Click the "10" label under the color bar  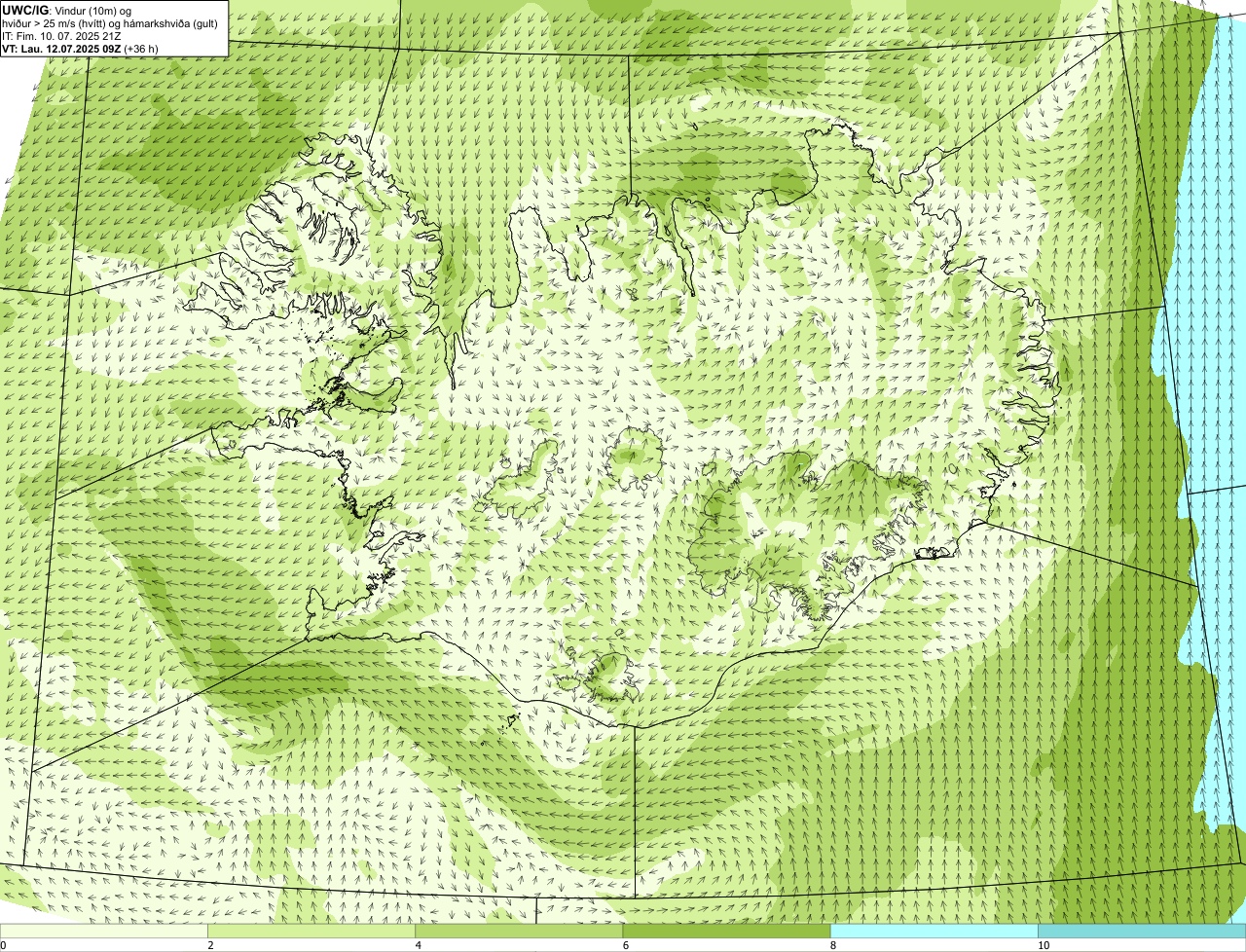[x=1044, y=945]
